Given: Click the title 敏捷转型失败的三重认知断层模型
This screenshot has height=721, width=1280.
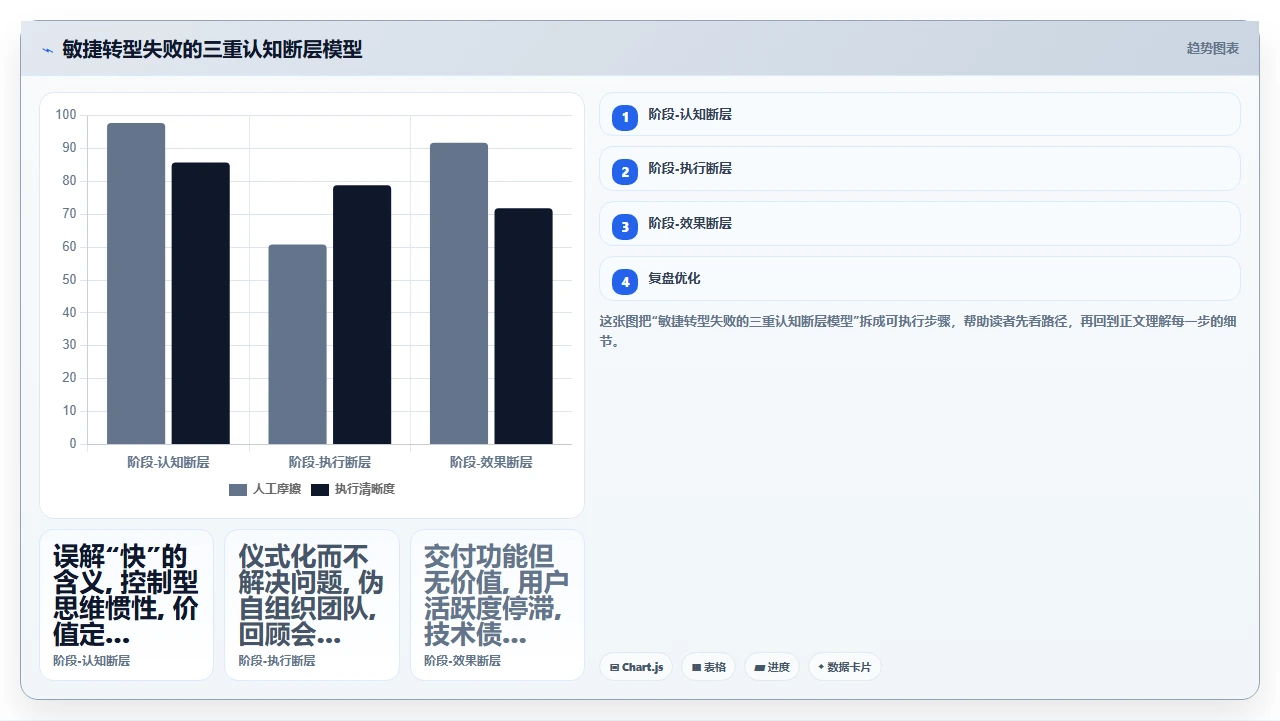Looking at the screenshot, I should 212,49.
